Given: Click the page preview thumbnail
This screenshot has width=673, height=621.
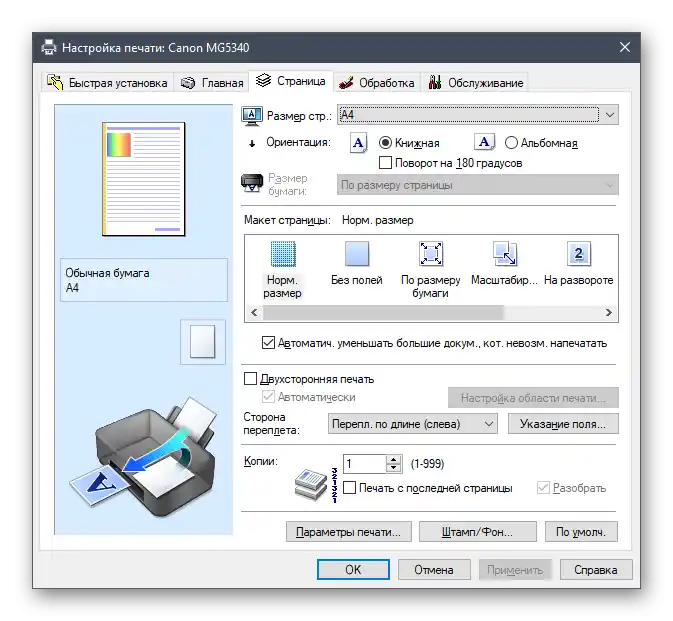Looking at the screenshot, I should [x=144, y=179].
